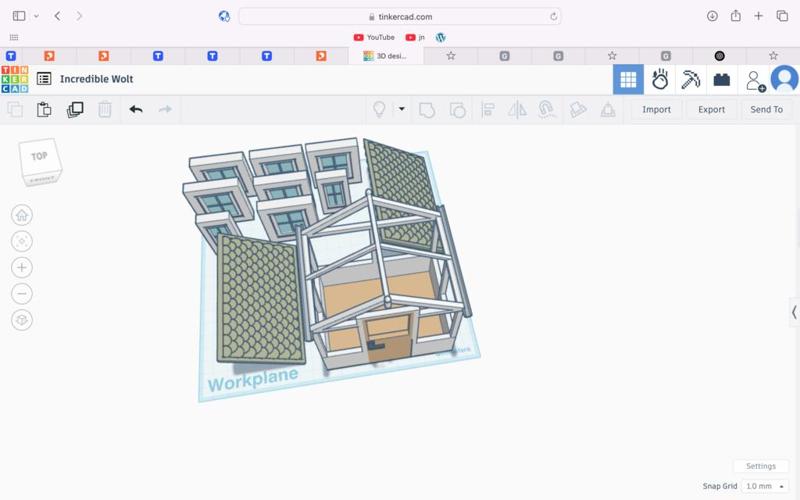Open the YouTube bookmark
The image size is (800, 500).
coord(374,37)
